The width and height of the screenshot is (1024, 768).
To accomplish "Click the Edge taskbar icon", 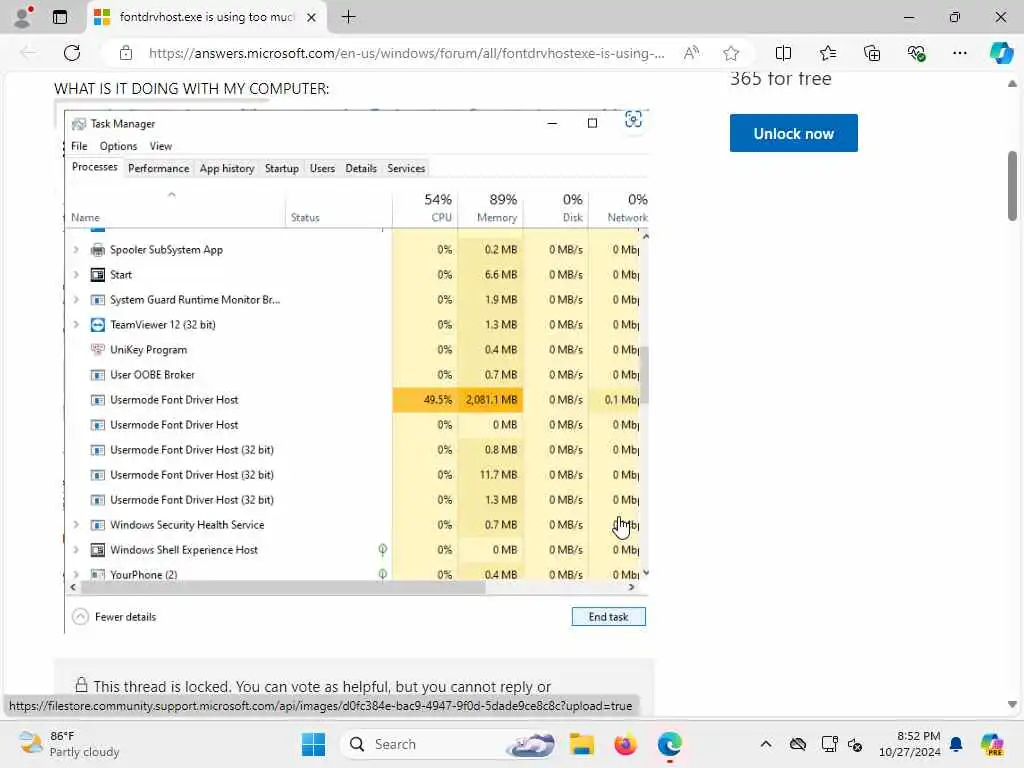I will click(669, 744).
